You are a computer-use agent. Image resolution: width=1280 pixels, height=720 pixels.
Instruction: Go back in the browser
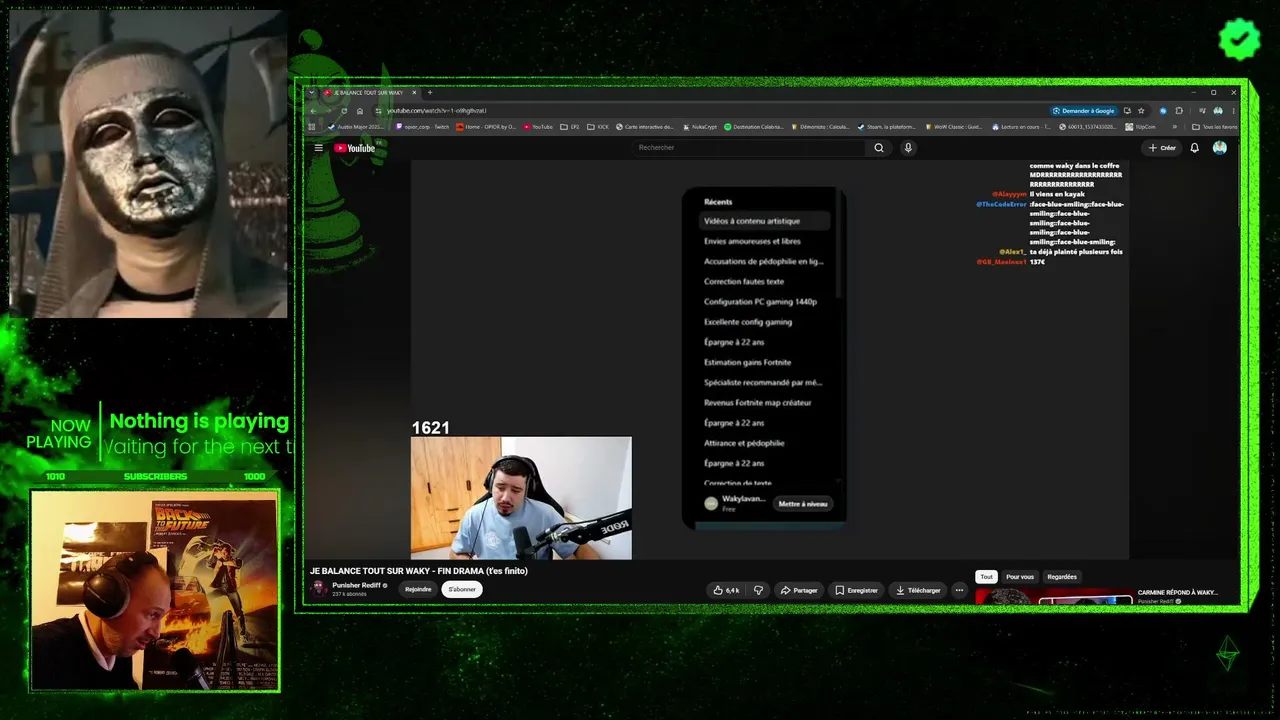(312, 110)
